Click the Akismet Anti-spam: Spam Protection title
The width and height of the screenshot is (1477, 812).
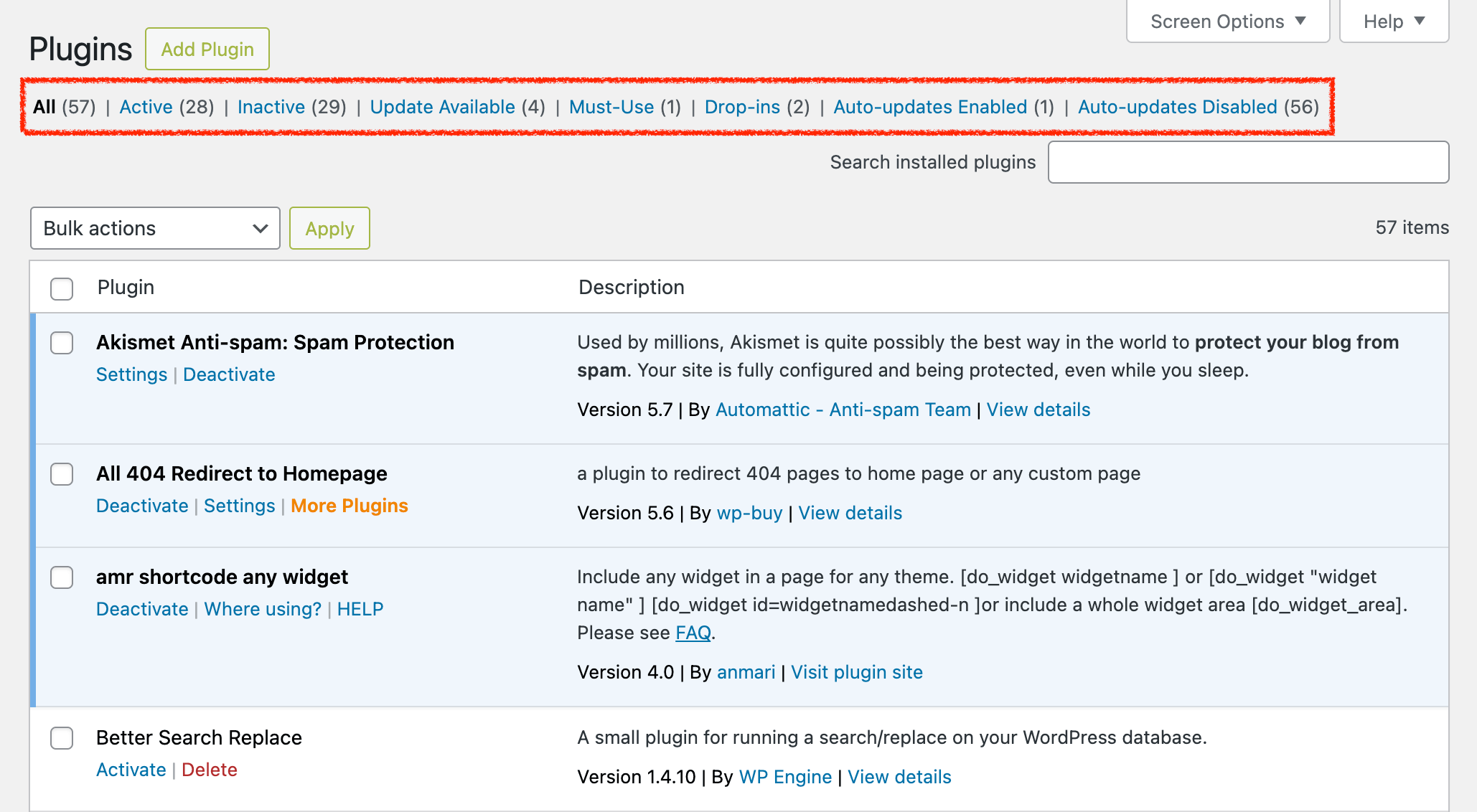[276, 342]
